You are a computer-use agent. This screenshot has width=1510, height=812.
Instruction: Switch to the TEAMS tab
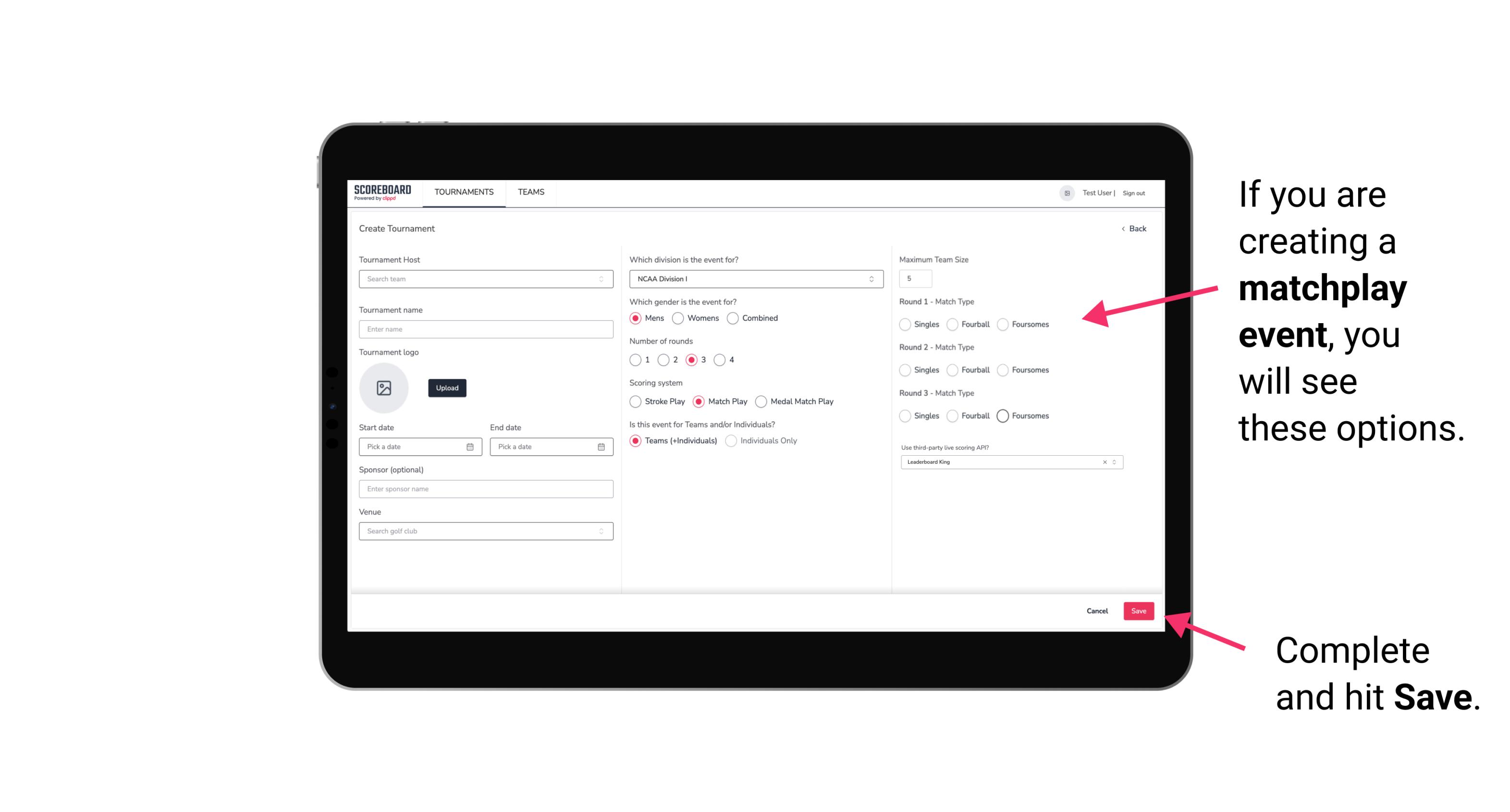[x=531, y=192]
